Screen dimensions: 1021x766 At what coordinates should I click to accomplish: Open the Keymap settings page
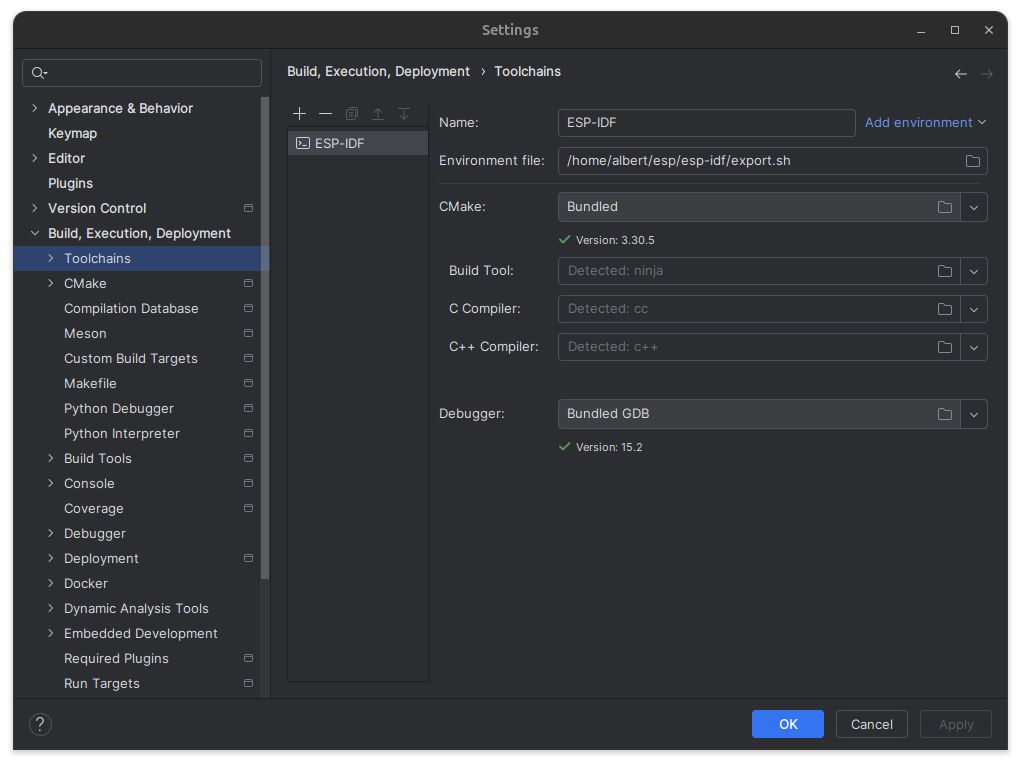[x=72, y=133]
